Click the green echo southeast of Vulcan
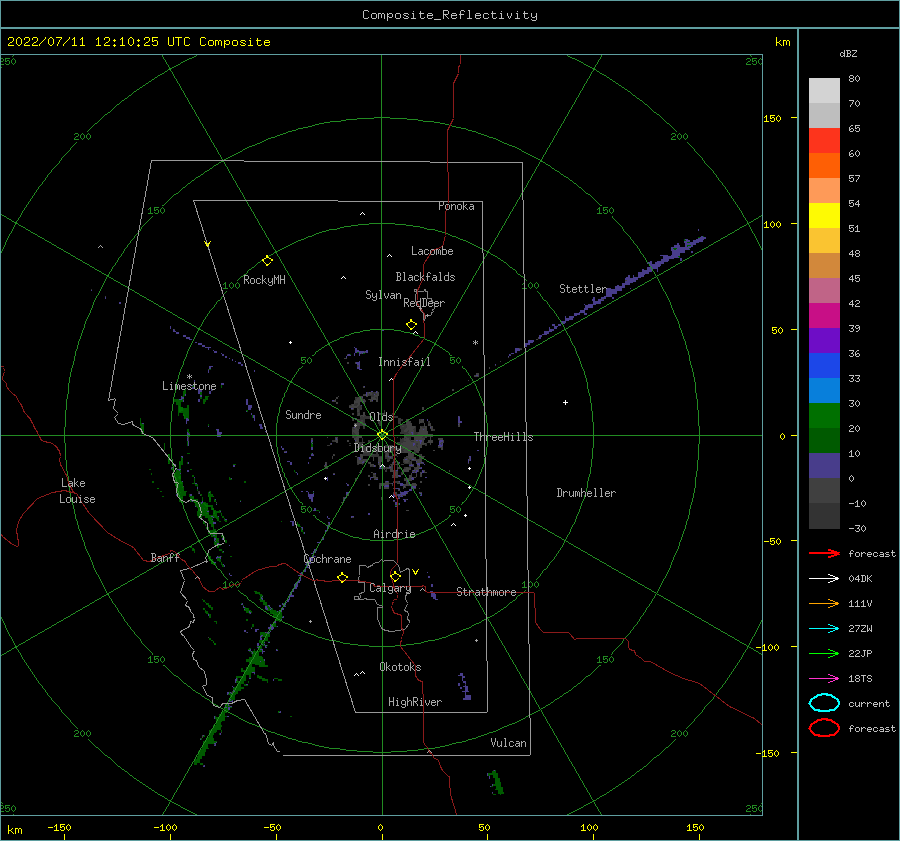 pos(496,782)
